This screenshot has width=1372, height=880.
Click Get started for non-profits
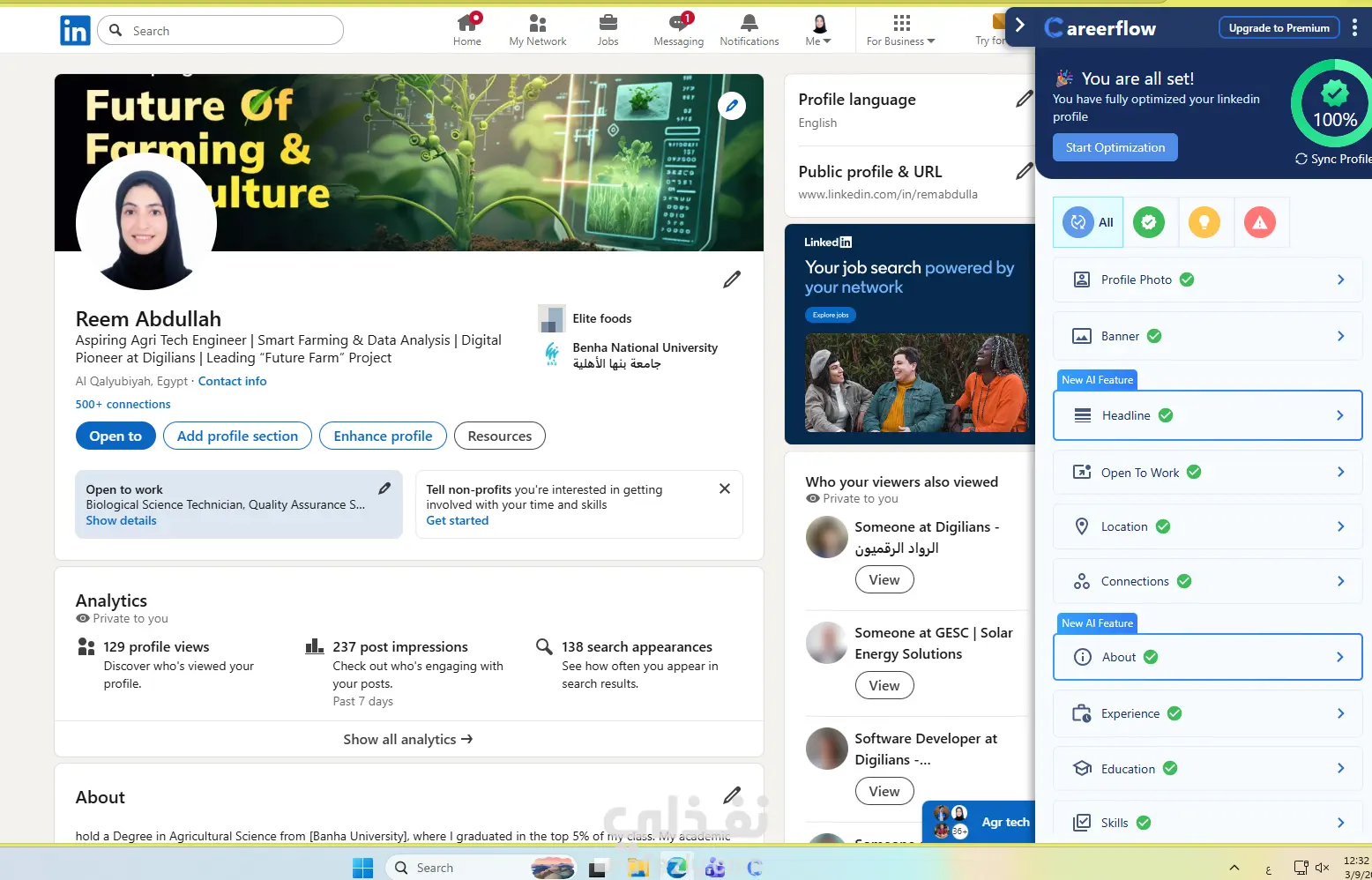click(x=457, y=520)
